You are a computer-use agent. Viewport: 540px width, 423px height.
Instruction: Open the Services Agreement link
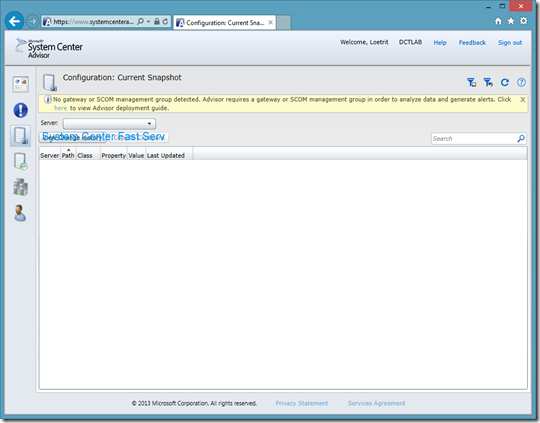[376, 403]
